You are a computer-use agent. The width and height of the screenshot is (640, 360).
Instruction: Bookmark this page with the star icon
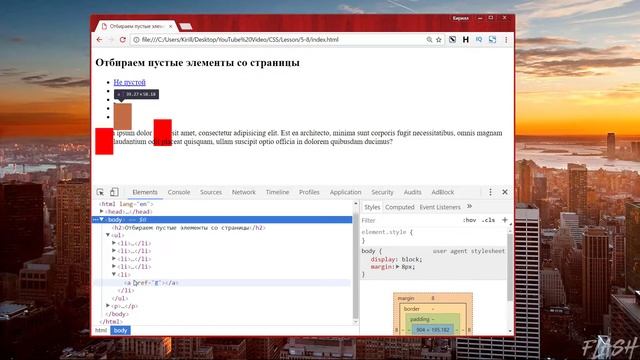(x=439, y=40)
